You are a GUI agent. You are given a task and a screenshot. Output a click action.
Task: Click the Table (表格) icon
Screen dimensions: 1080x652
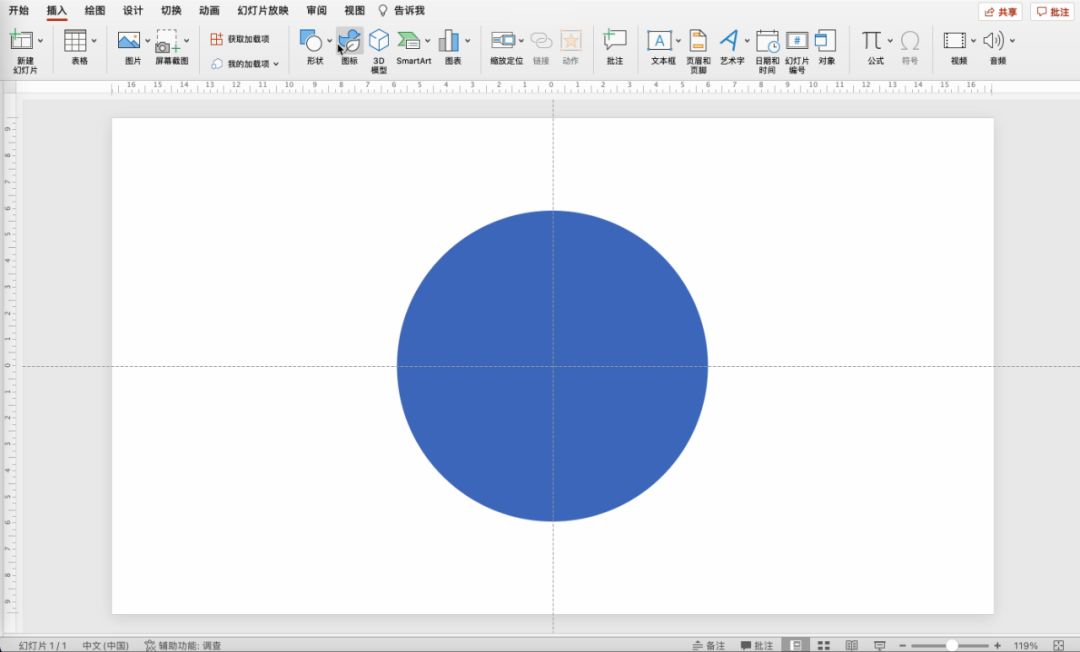click(75, 41)
